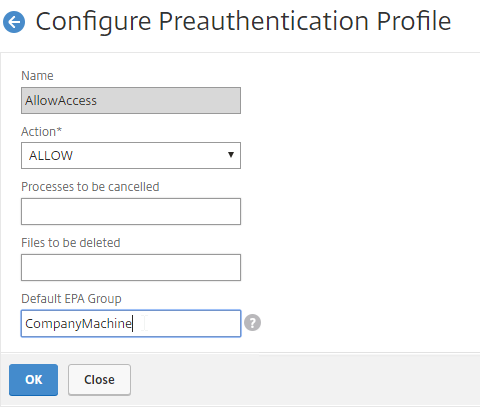Click the Name field label
Viewport: 480px width, 407px height.
point(37,76)
